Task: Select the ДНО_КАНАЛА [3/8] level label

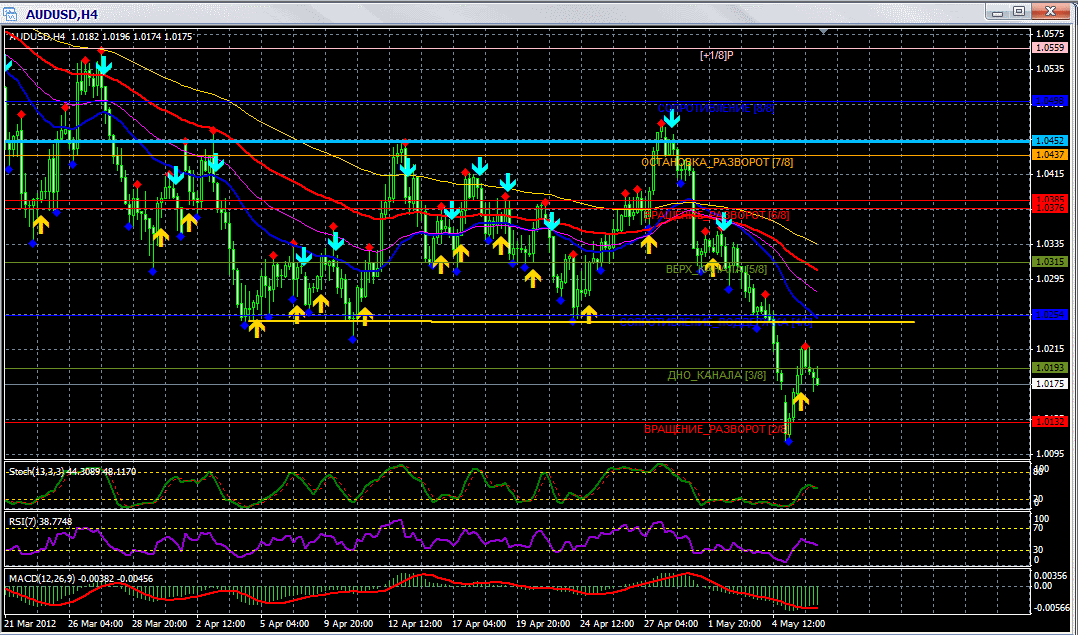Action: tap(716, 375)
